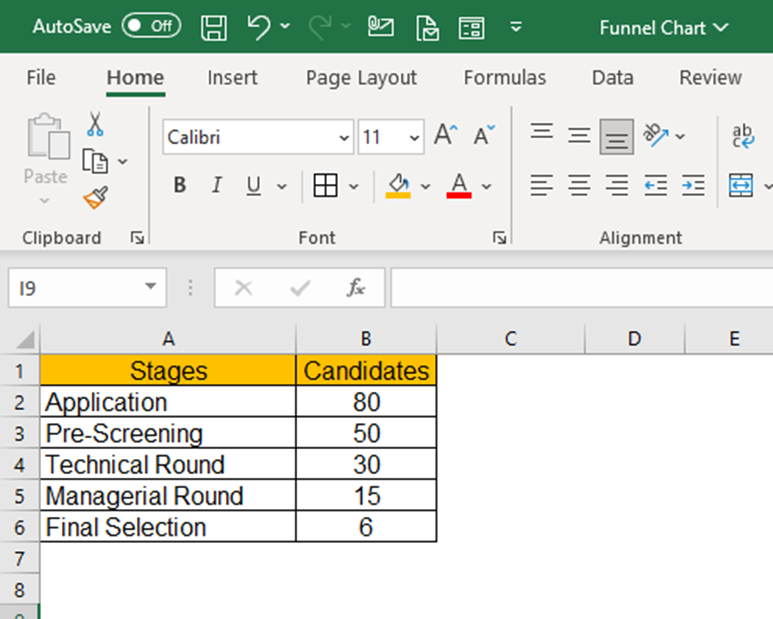
Task: Select row 4 header
Action: pyautogui.click(x=19, y=465)
